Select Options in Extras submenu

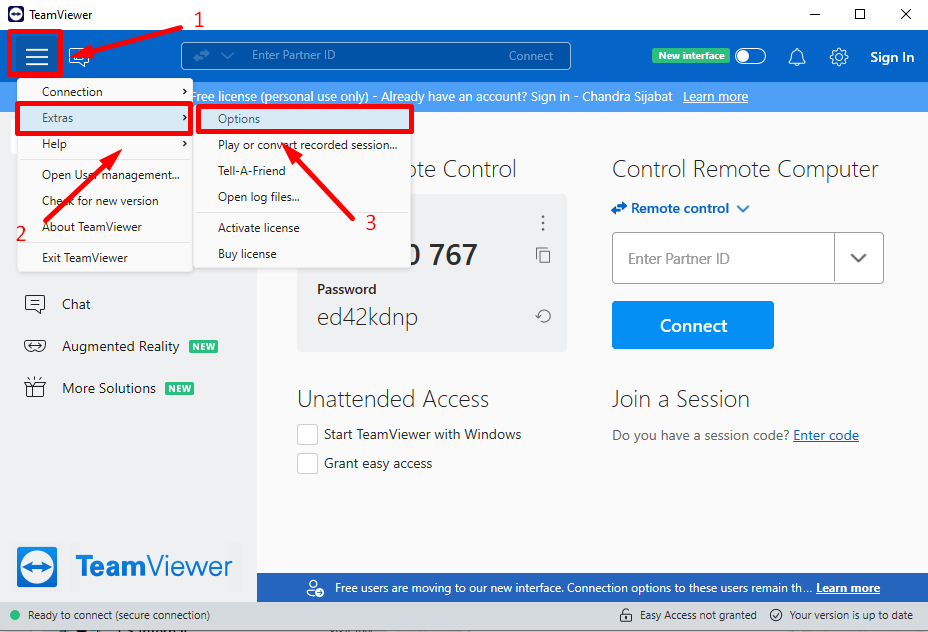304,119
